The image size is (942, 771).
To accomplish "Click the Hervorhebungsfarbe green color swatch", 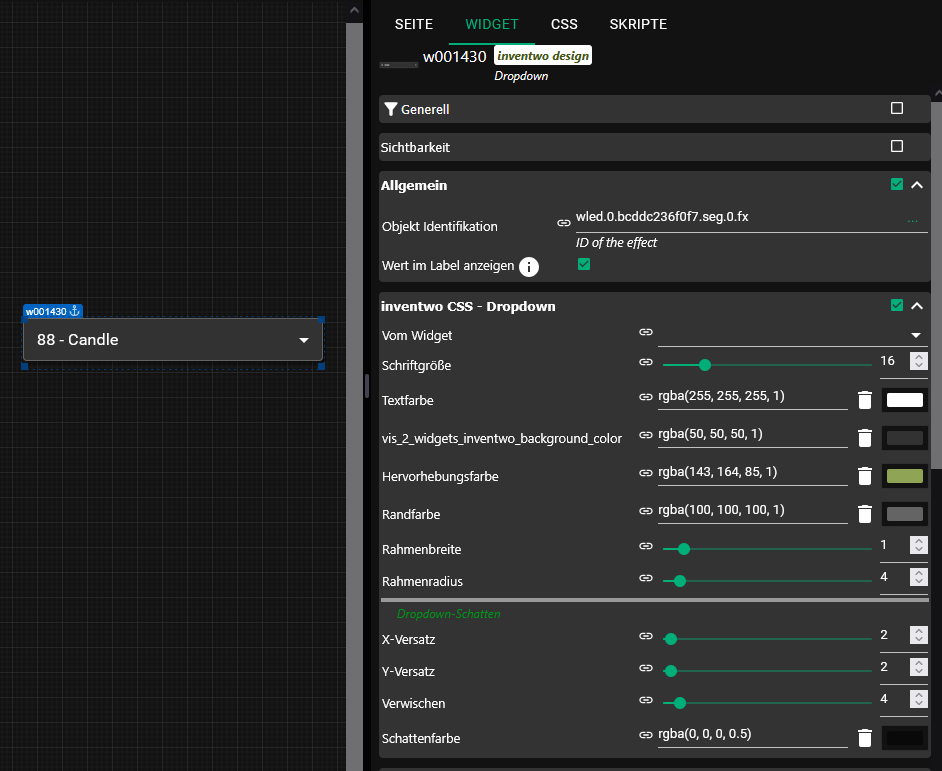I will (x=905, y=476).
